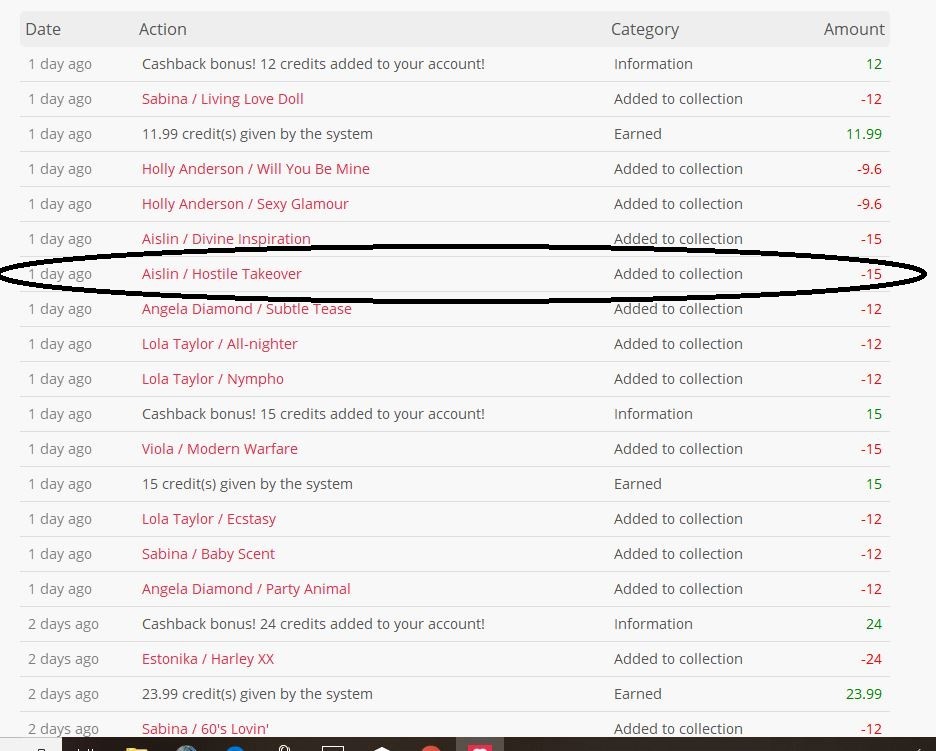936x751 pixels.
Task: Click 'Information' category in Cashback 12 row
Action: pos(653,64)
